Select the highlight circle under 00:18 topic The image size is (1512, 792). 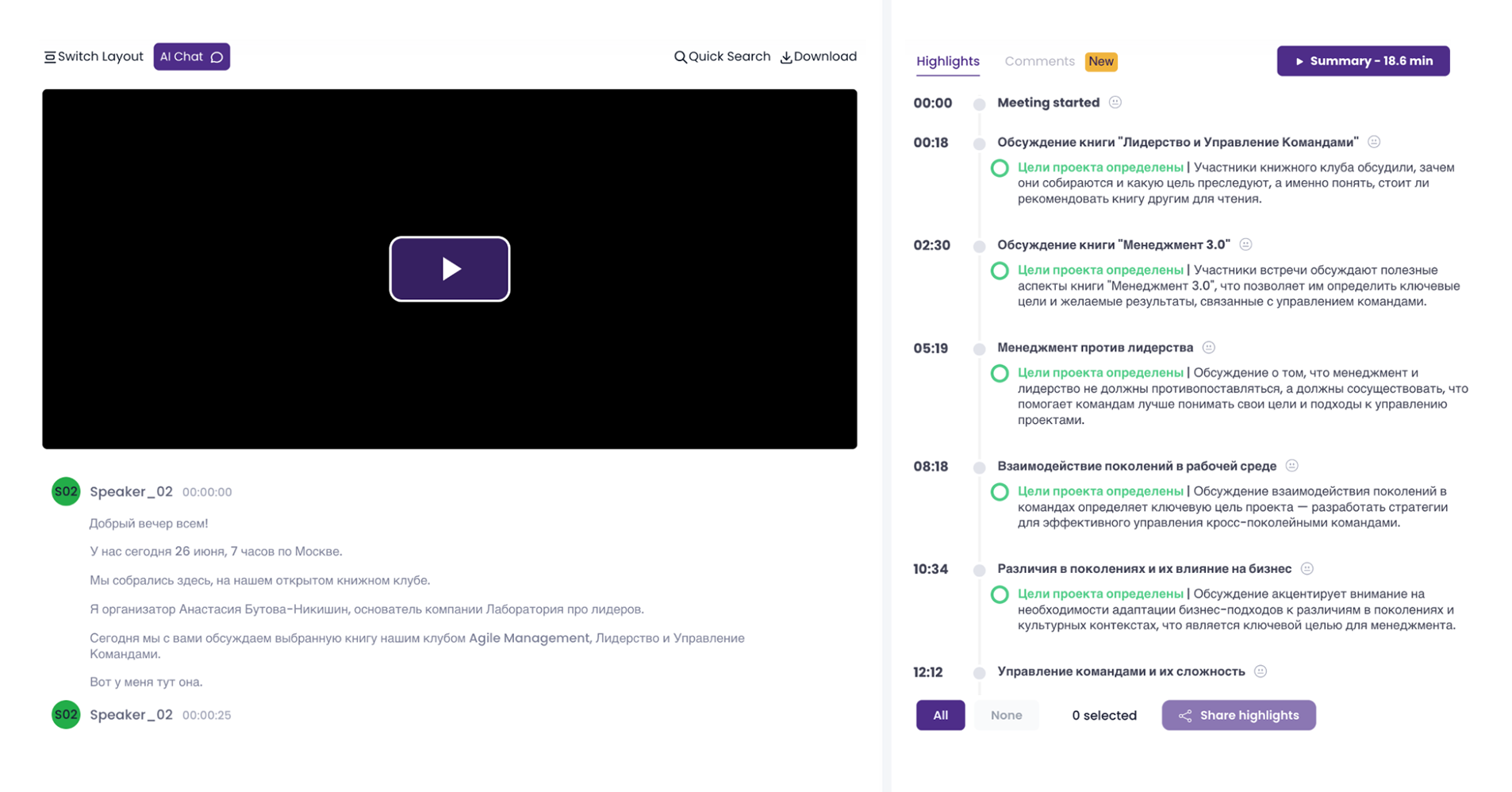point(1000,168)
